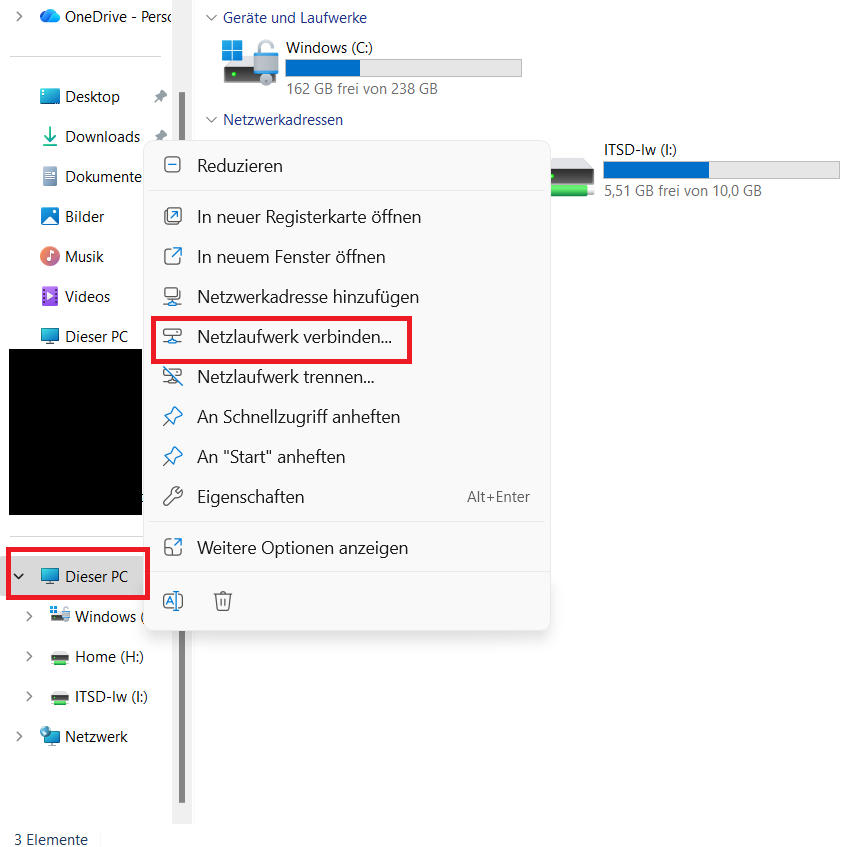Expand the Home (H:) drive node
Viewport: 858px width, 847px height.
[29, 657]
